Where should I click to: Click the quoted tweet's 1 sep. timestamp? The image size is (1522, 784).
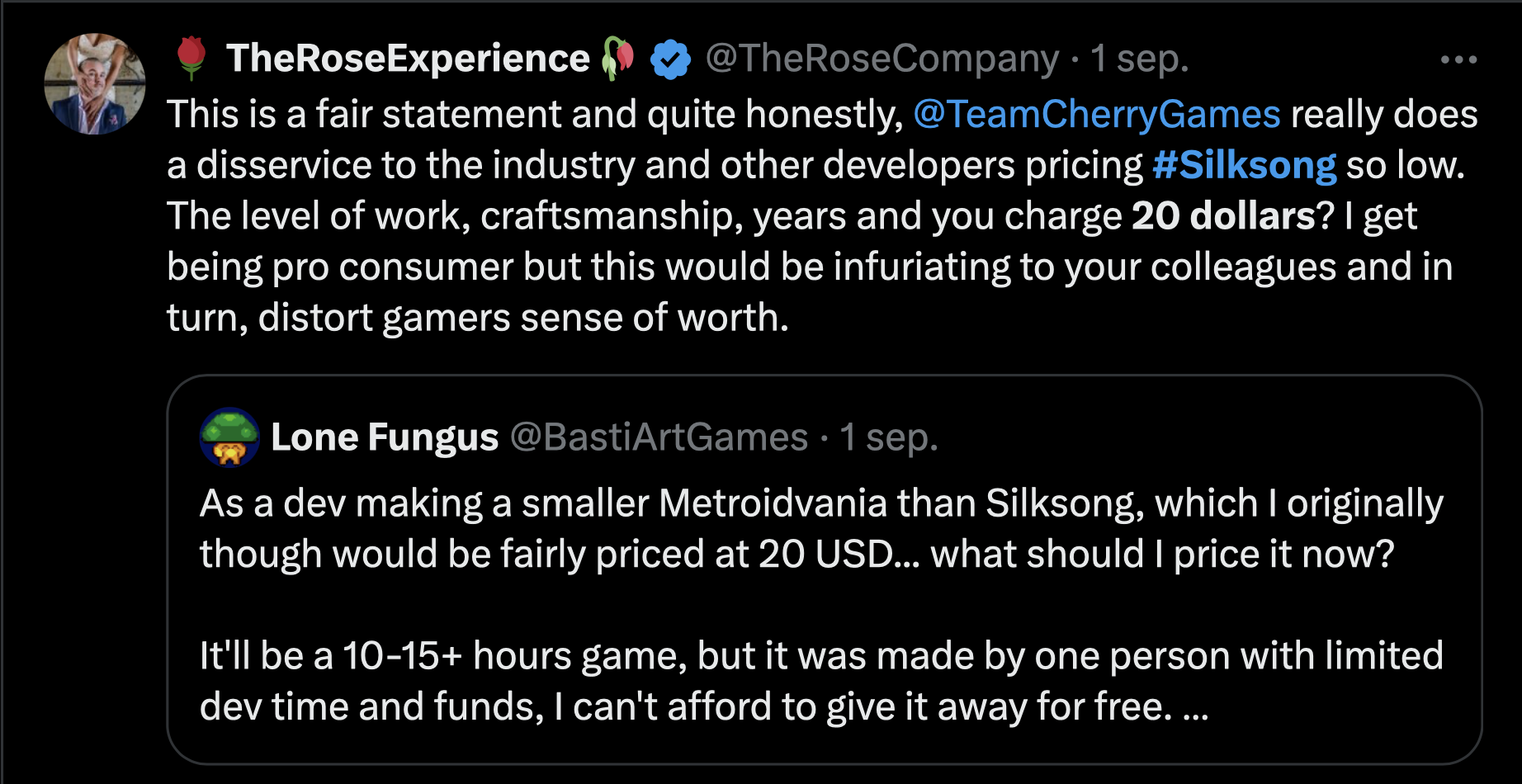(889, 437)
